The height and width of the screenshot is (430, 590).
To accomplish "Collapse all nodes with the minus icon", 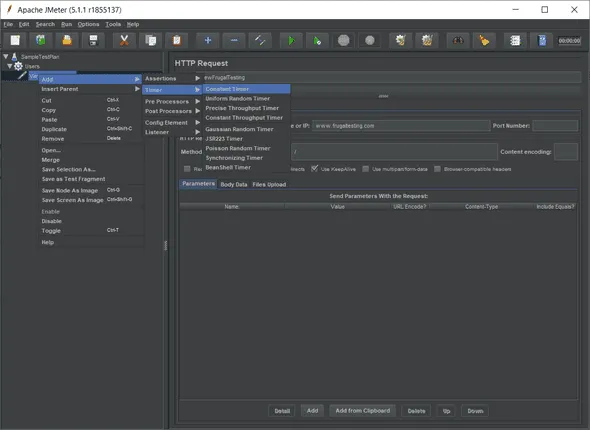I will tap(234, 40).
